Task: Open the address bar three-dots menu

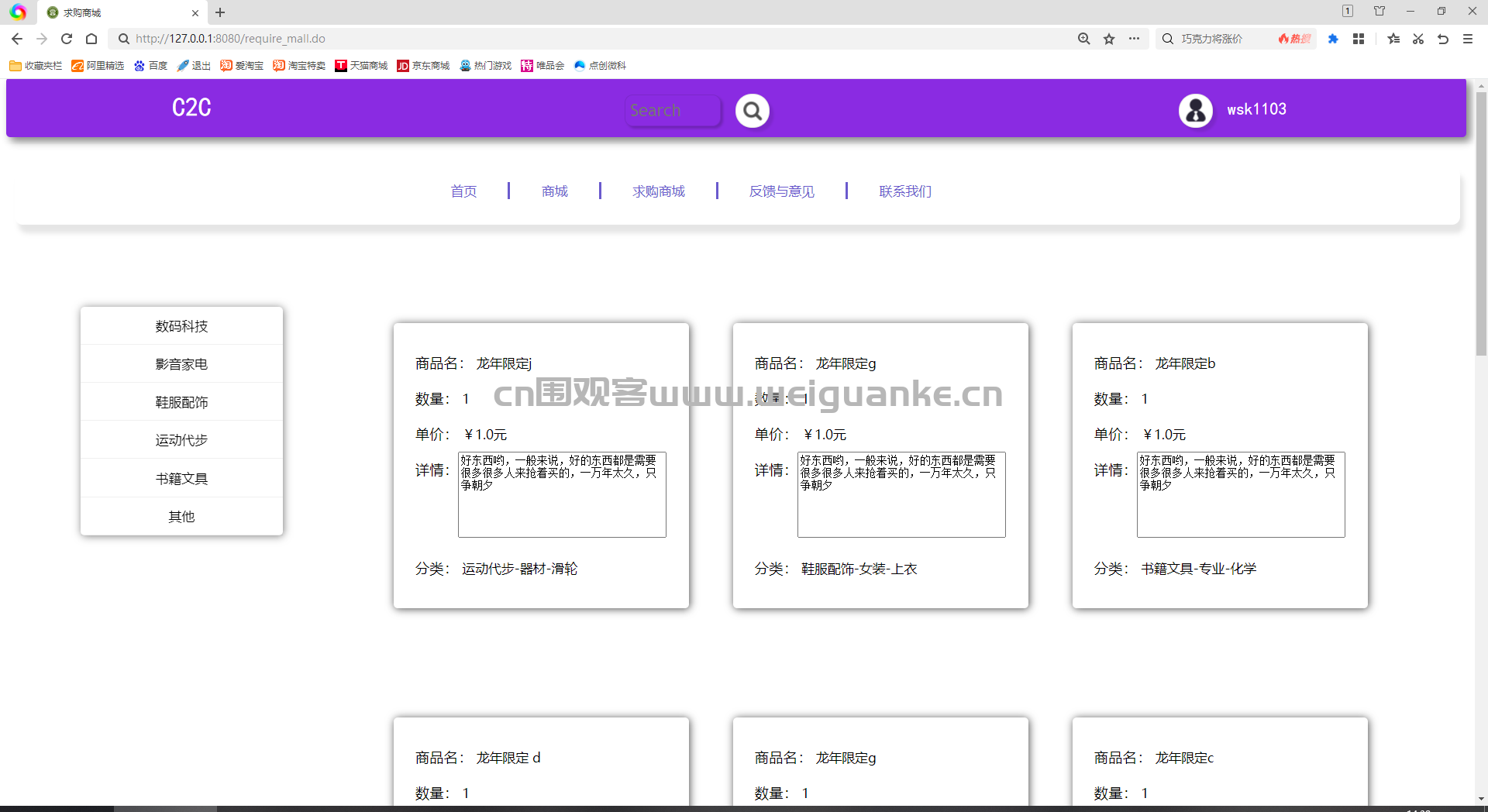Action: [x=1134, y=39]
